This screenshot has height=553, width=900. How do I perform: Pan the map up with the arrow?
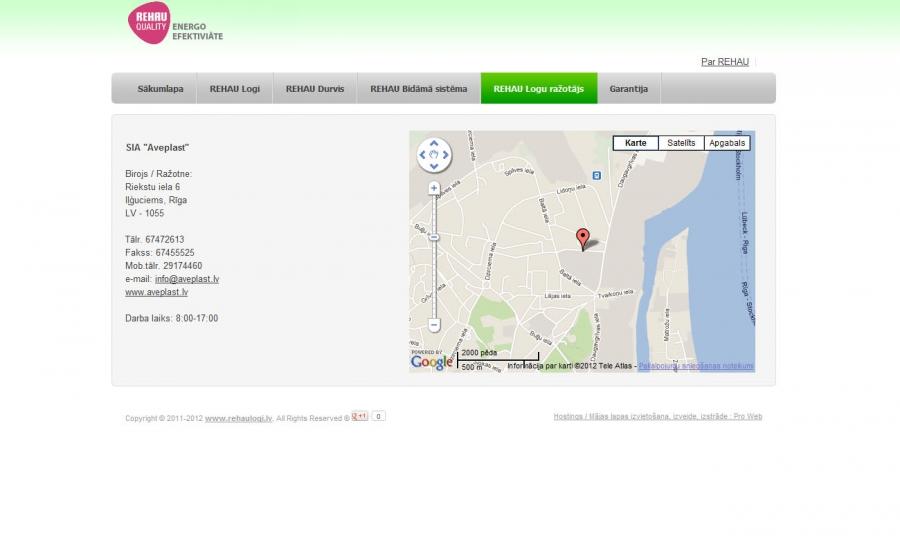click(x=434, y=144)
